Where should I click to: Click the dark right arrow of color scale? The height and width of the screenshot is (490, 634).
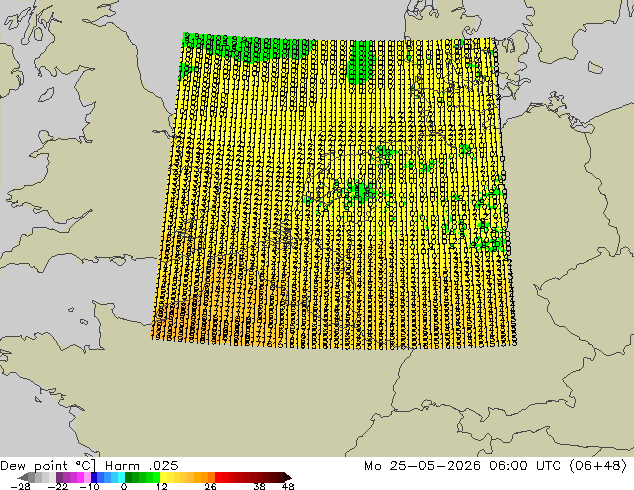point(288,477)
